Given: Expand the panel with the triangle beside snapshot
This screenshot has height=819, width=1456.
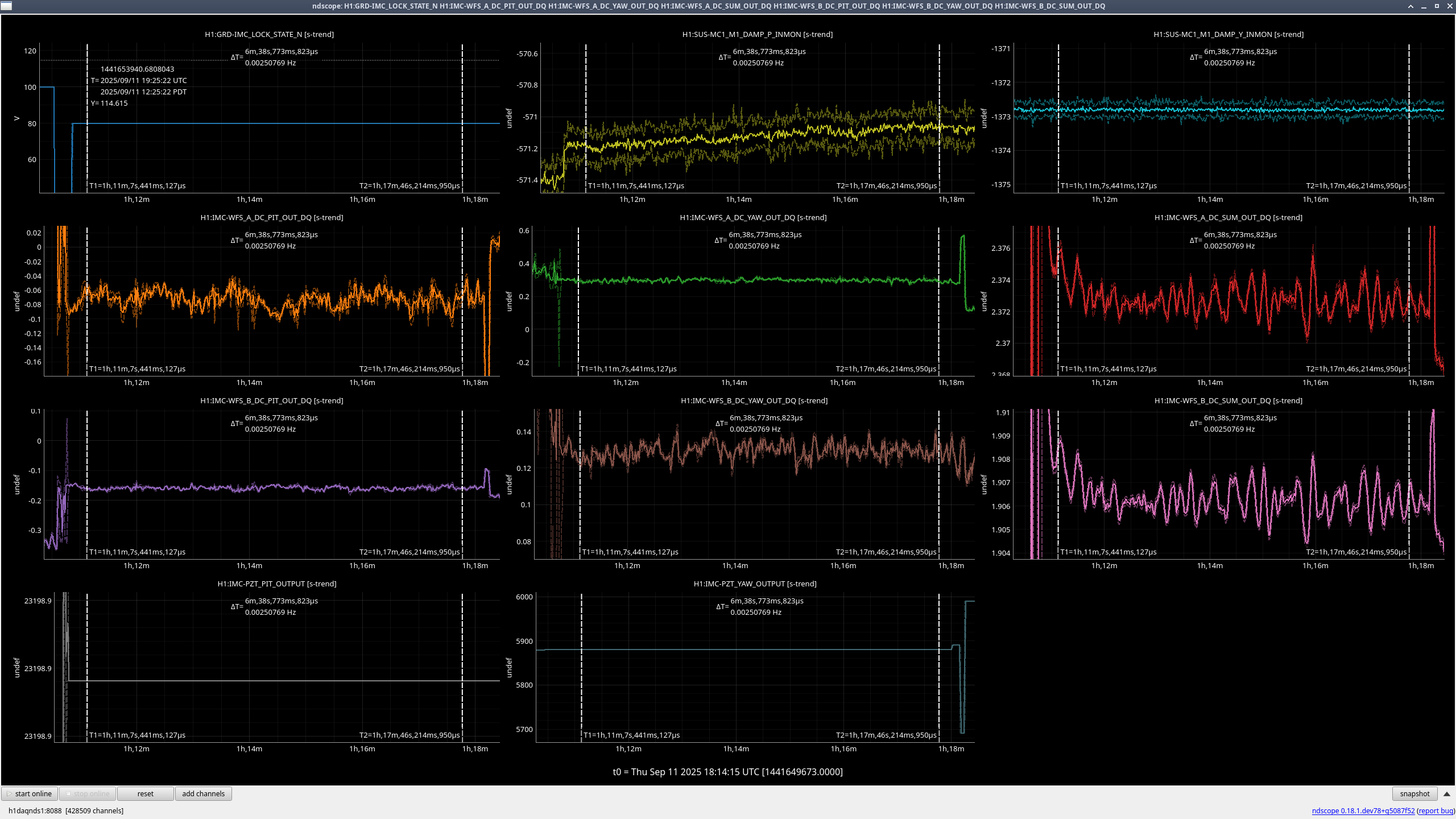Looking at the screenshot, I should point(1447,793).
